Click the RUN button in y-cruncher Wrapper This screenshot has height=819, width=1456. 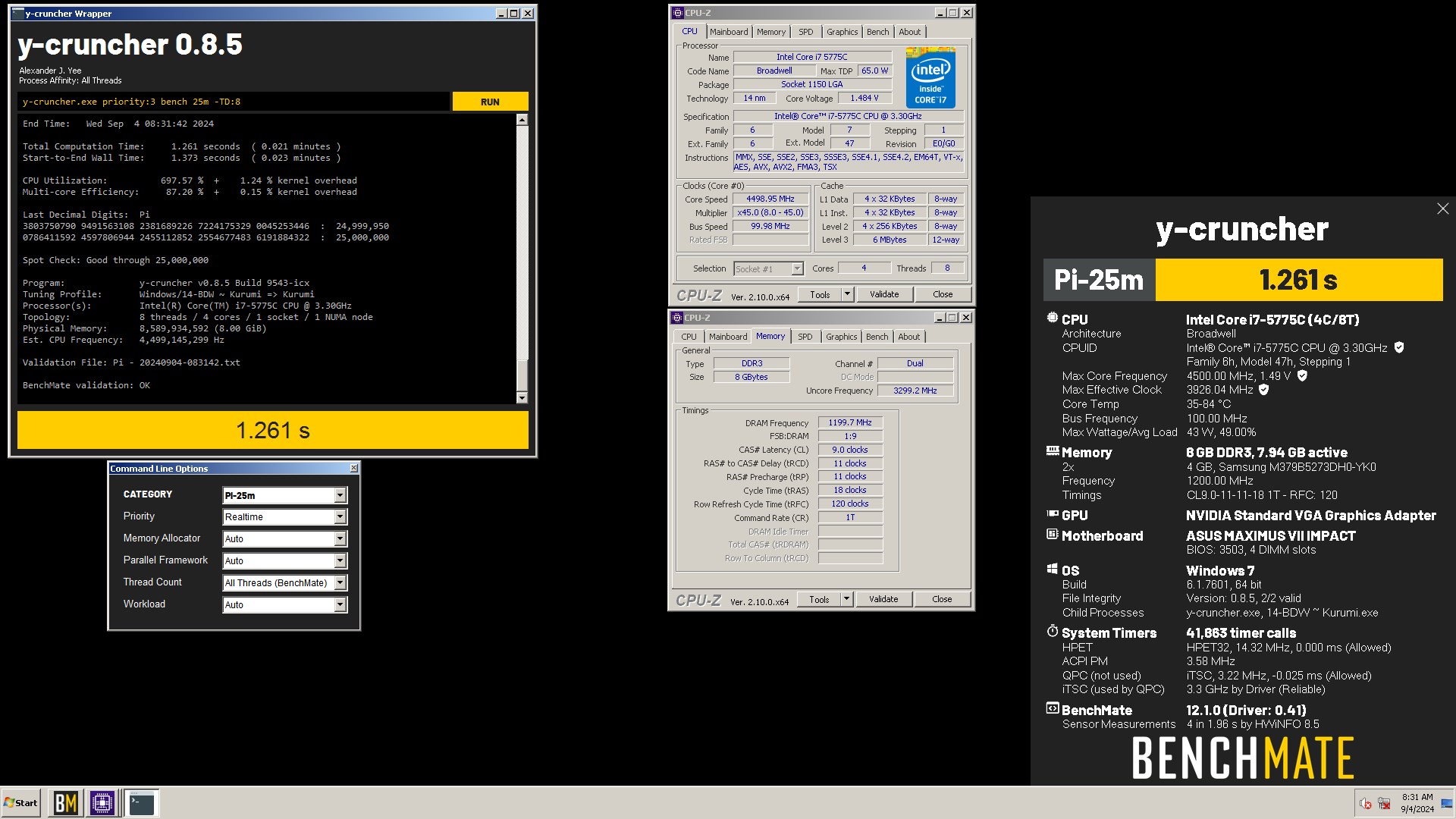490,102
